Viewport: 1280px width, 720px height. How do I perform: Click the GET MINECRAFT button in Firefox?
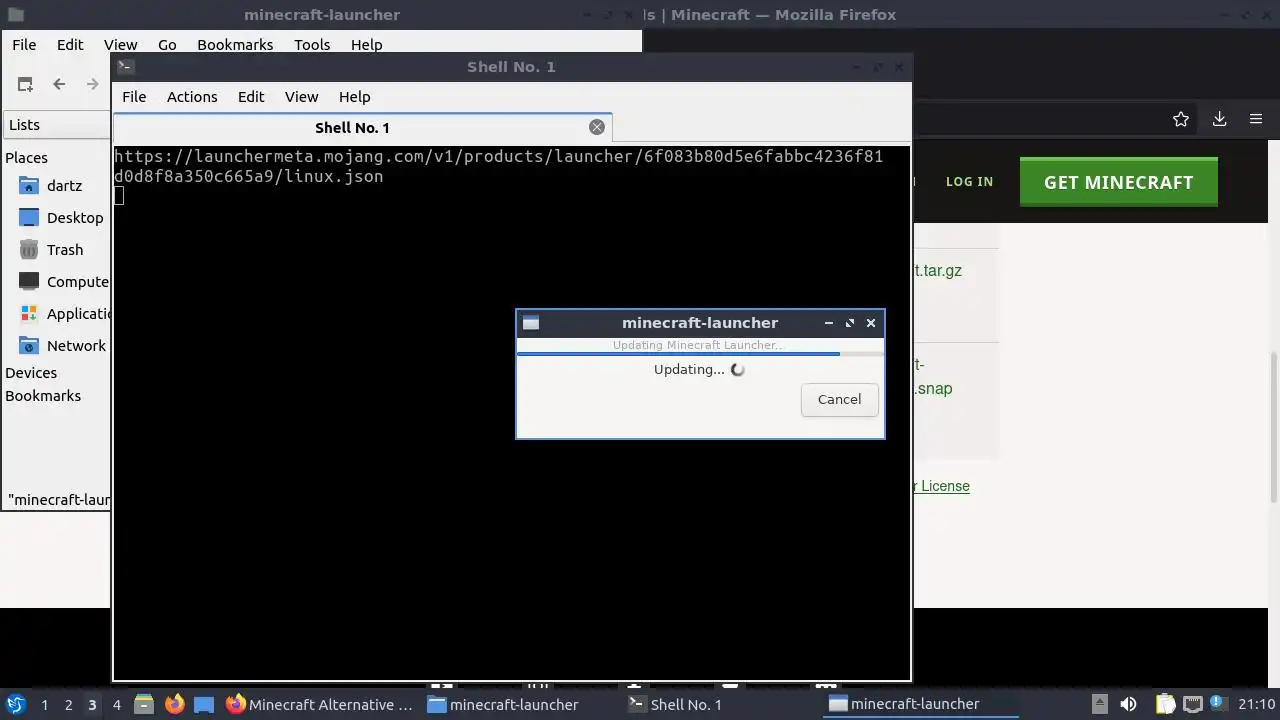point(1118,182)
